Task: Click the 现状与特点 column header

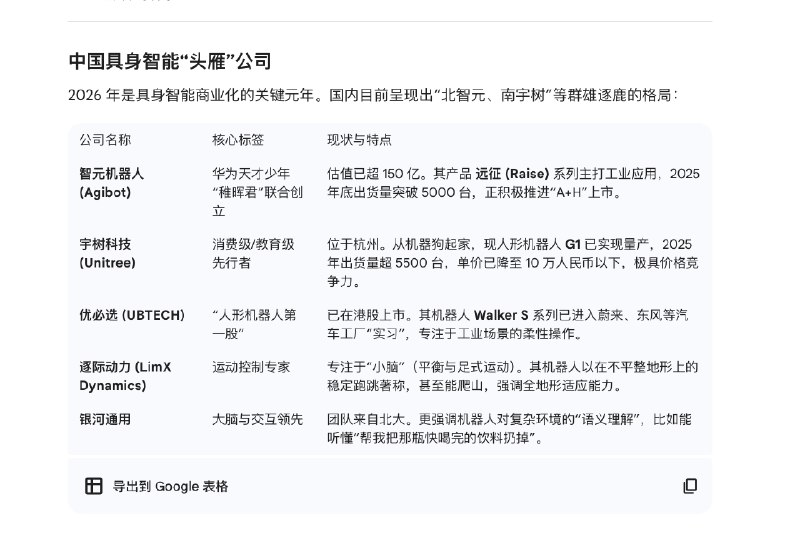Action: pos(359,140)
